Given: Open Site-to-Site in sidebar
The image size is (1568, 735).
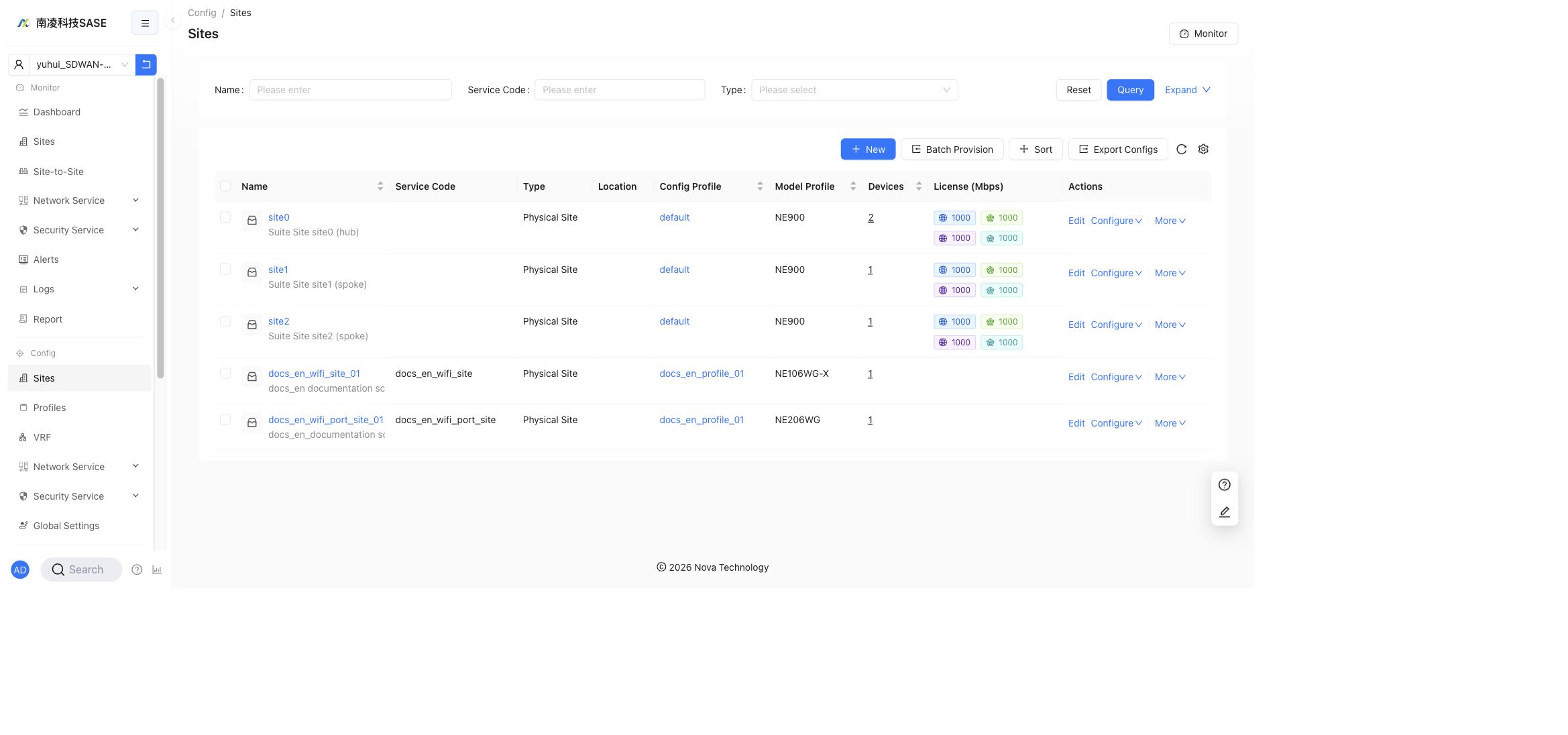Looking at the screenshot, I should [x=79, y=172].
